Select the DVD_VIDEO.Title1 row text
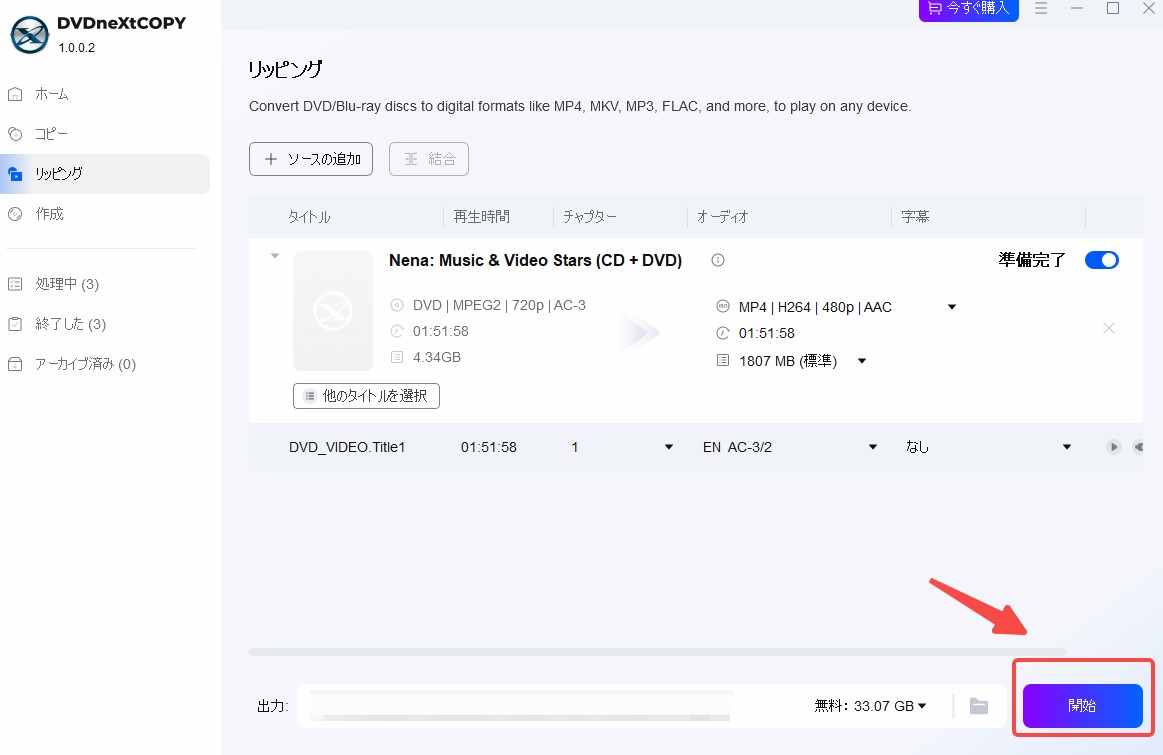Viewport: 1163px width, 755px height. 347,447
